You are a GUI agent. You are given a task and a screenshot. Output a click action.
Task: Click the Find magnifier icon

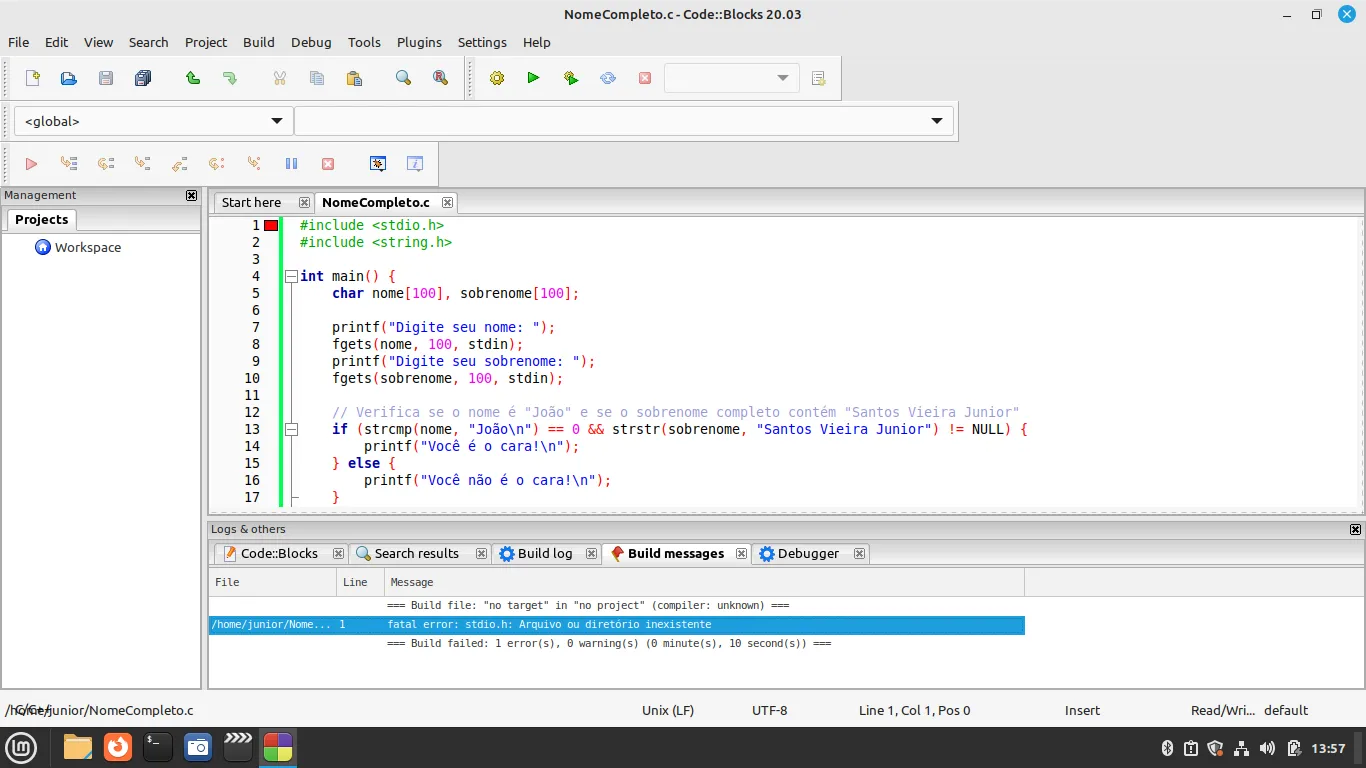click(403, 78)
